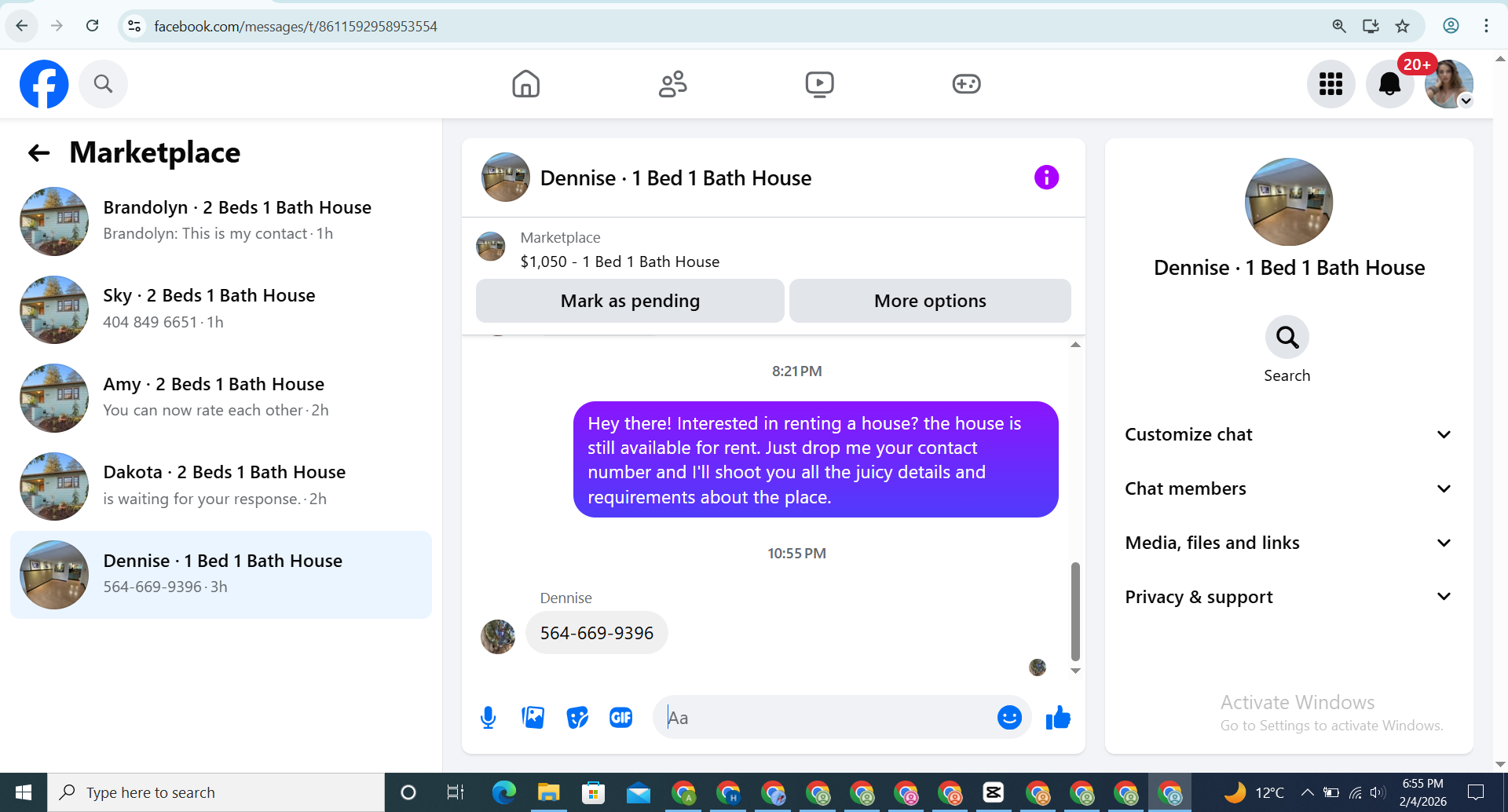Record a voice clip with microphone icon
This screenshot has width=1508, height=812.
(x=488, y=717)
